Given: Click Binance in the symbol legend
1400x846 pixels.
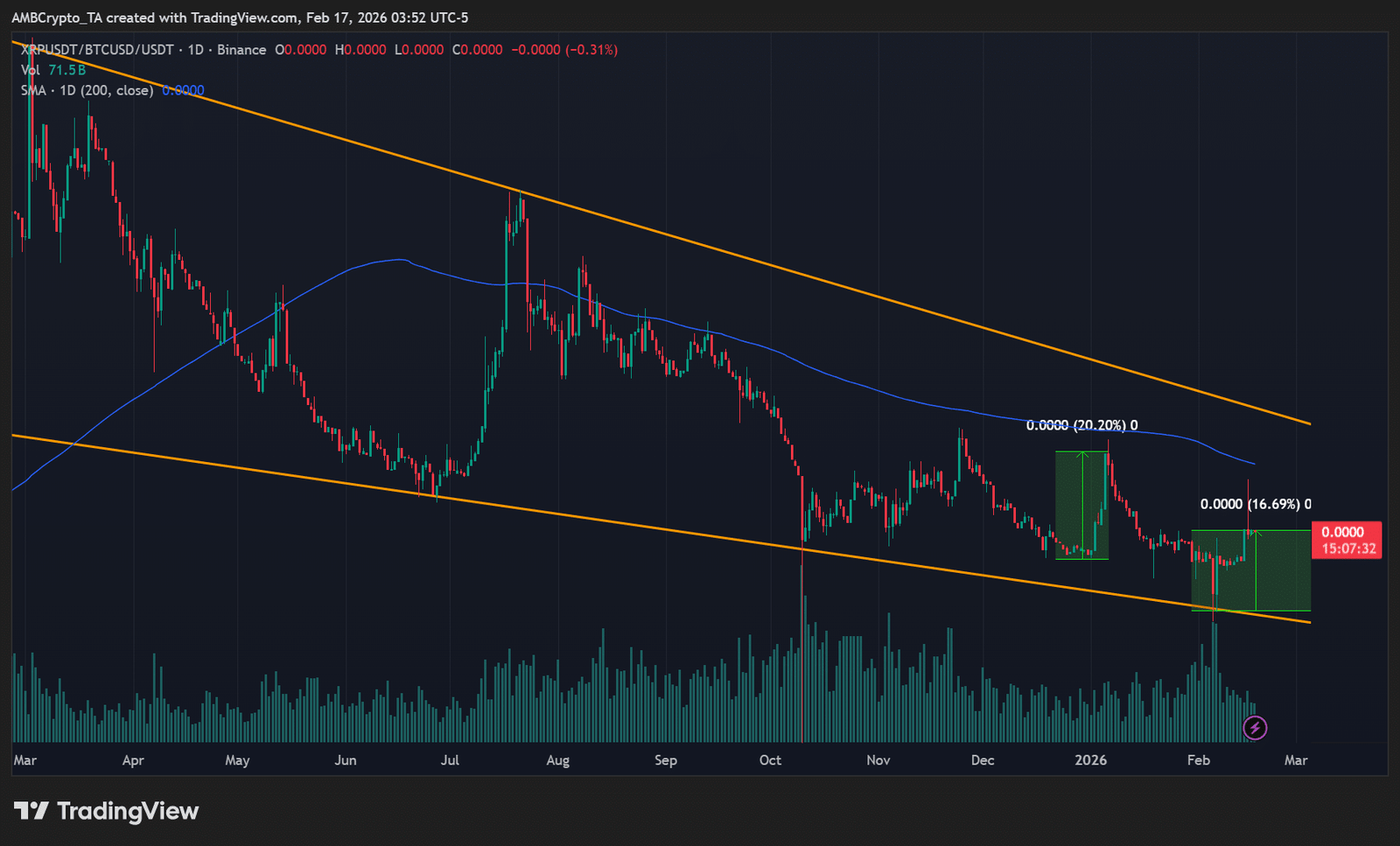Looking at the screenshot, I should click(243, 50).
